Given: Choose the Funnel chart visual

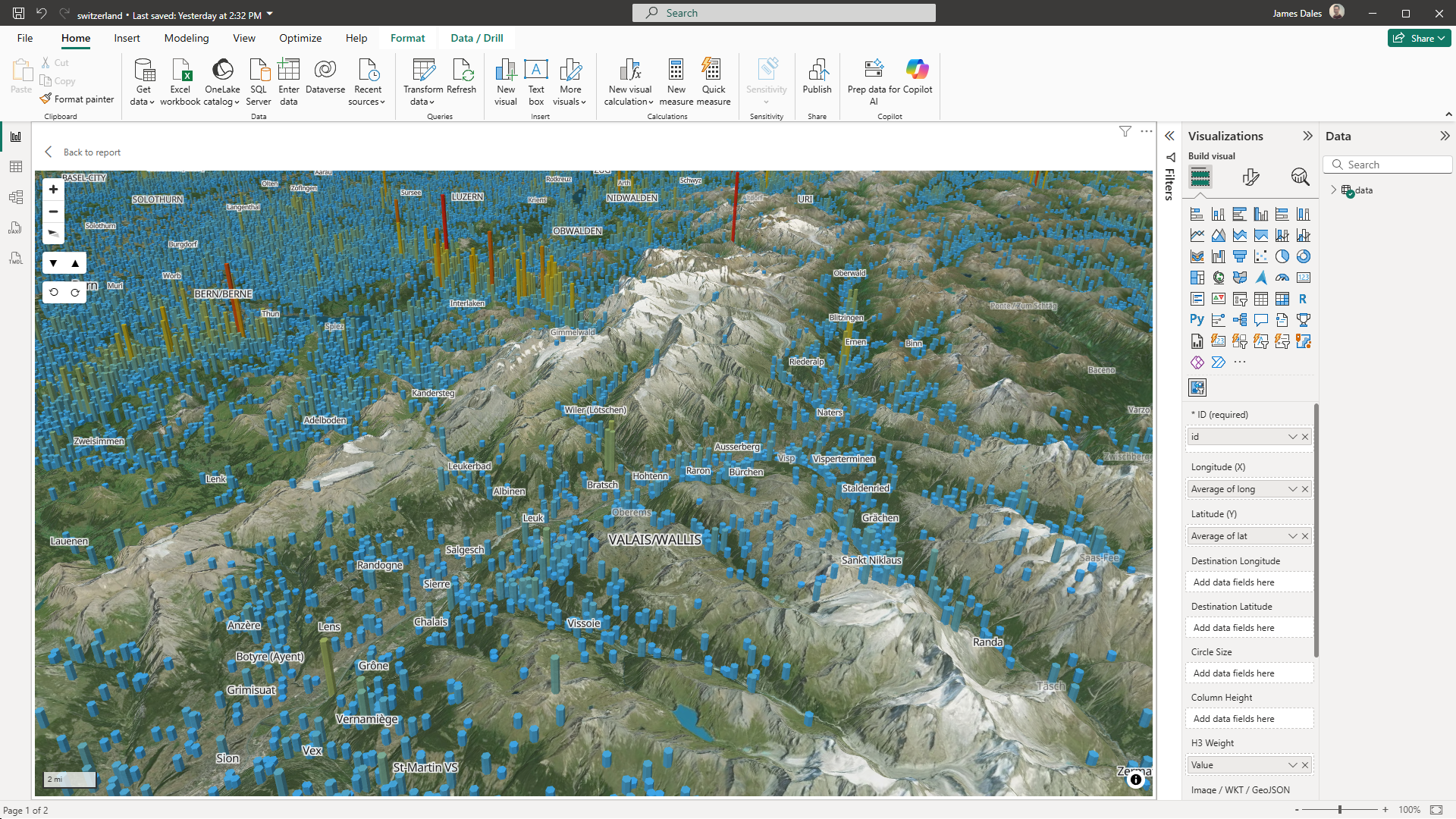Looking at the screenshot, I should coord(1240,256).
